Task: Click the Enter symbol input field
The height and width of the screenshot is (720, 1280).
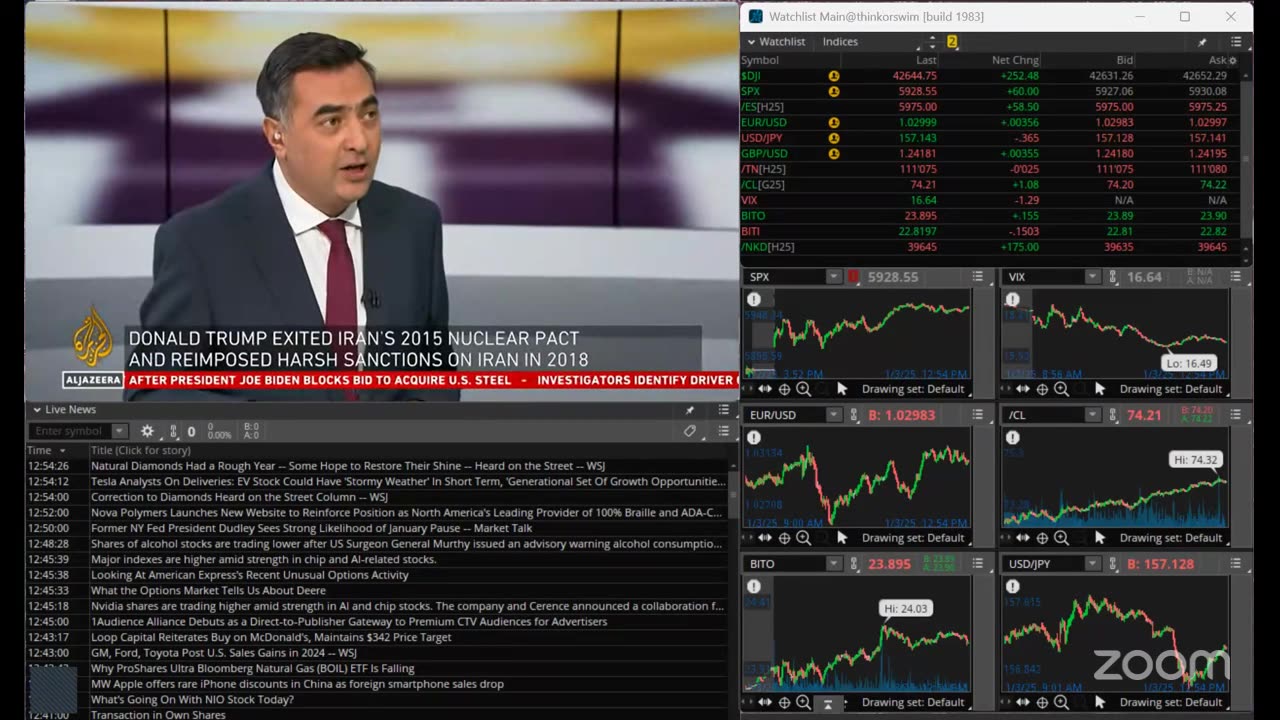Action: pos(70,431)
